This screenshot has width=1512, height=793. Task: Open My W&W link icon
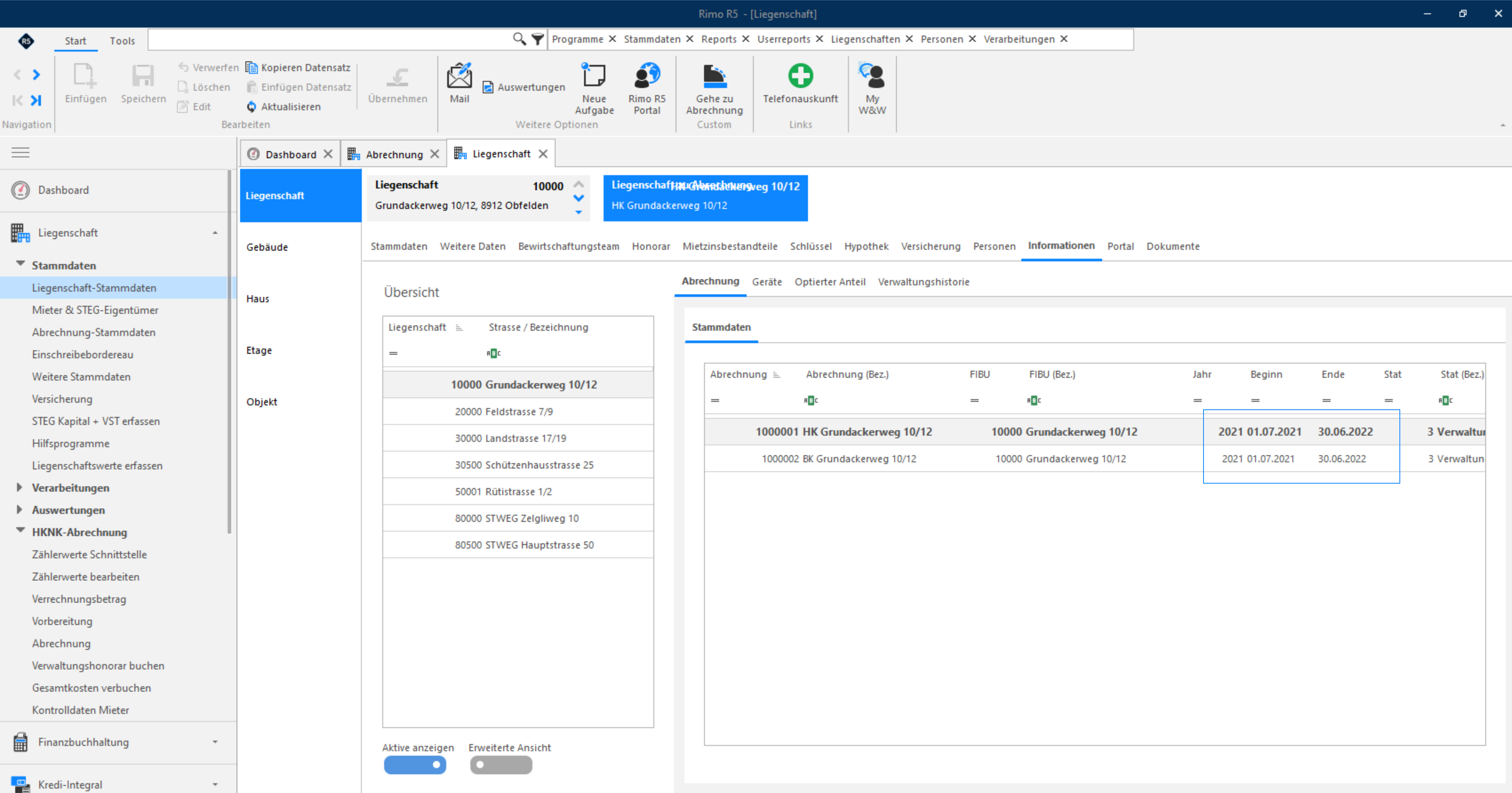tap(872, 76)
